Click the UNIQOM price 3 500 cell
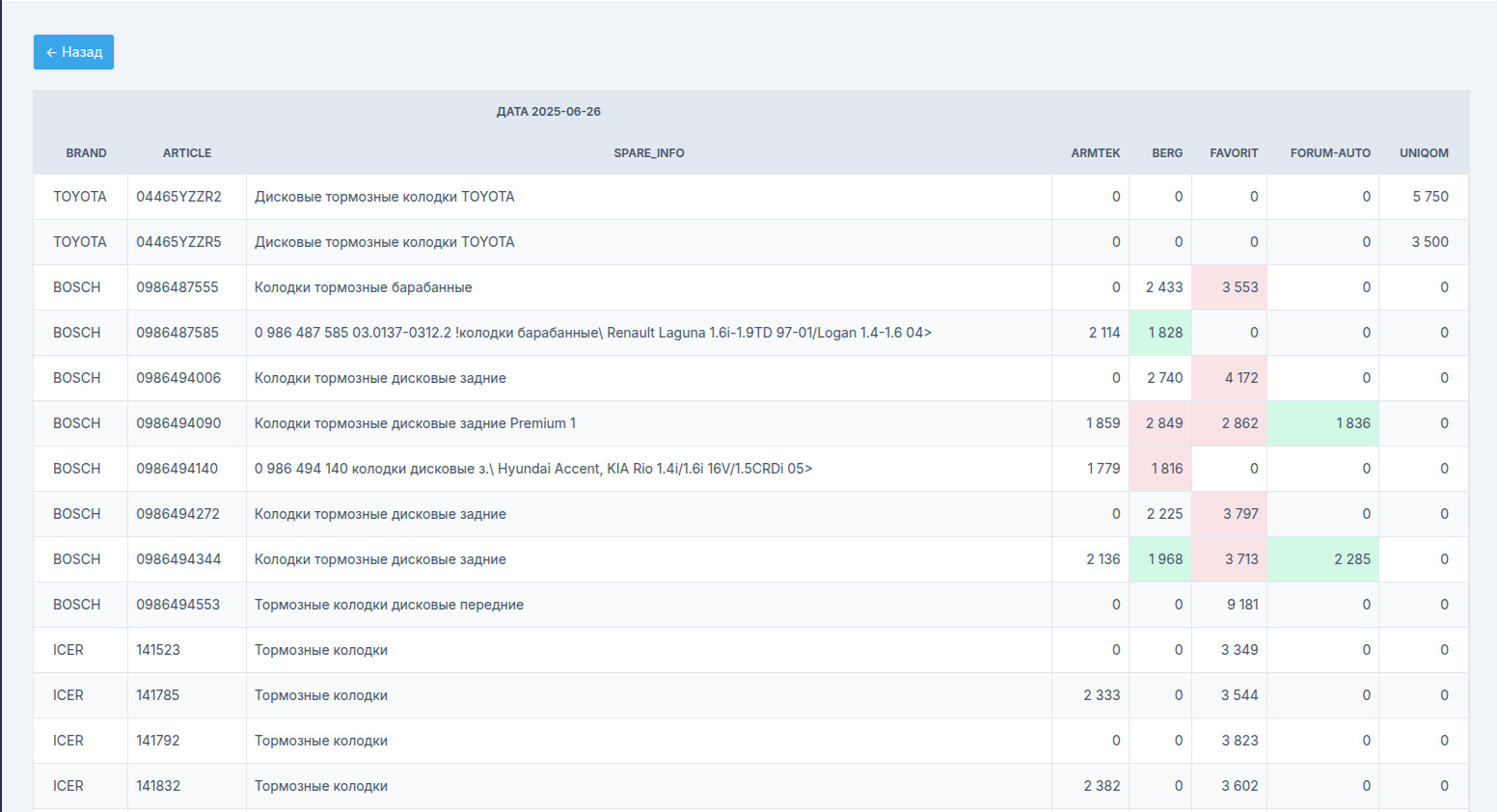The width and height of the screenshot is (1497, 812). [x=1429, y=242]
